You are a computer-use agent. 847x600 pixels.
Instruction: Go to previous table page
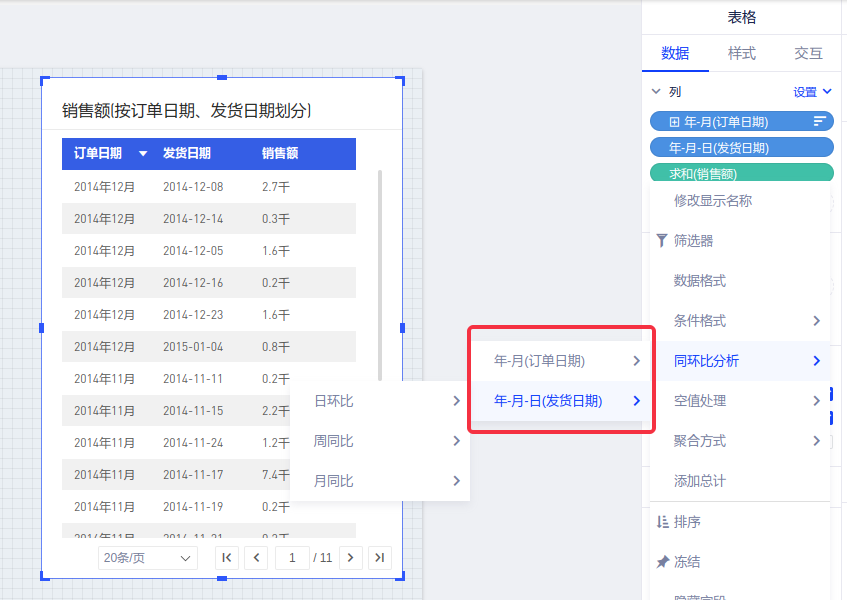(257, 558)
